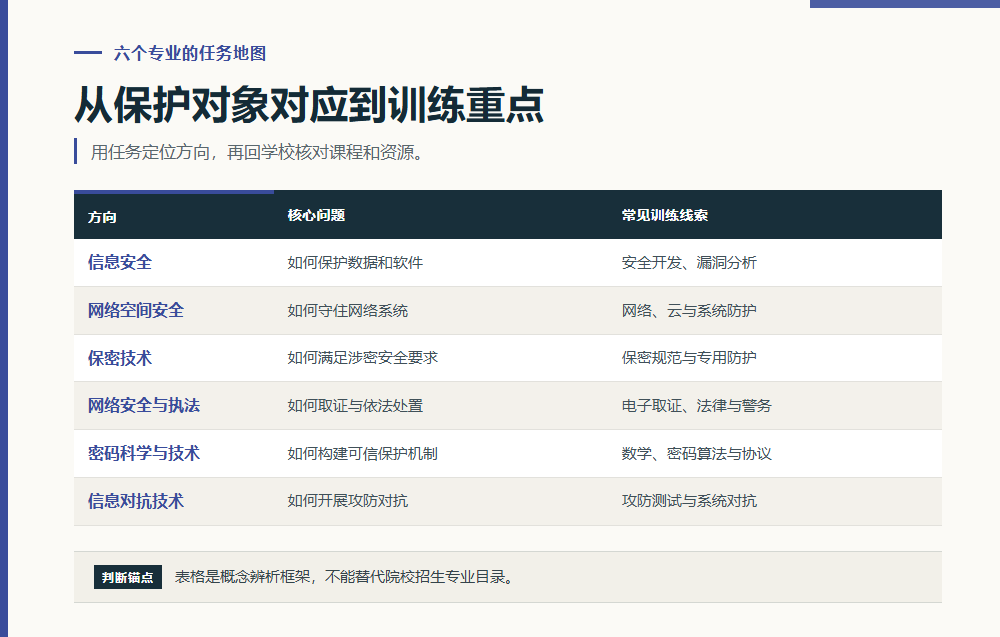Click the note 表格是概念辨析框架，不能替代院校招生专业目录。

pos(344,577)
